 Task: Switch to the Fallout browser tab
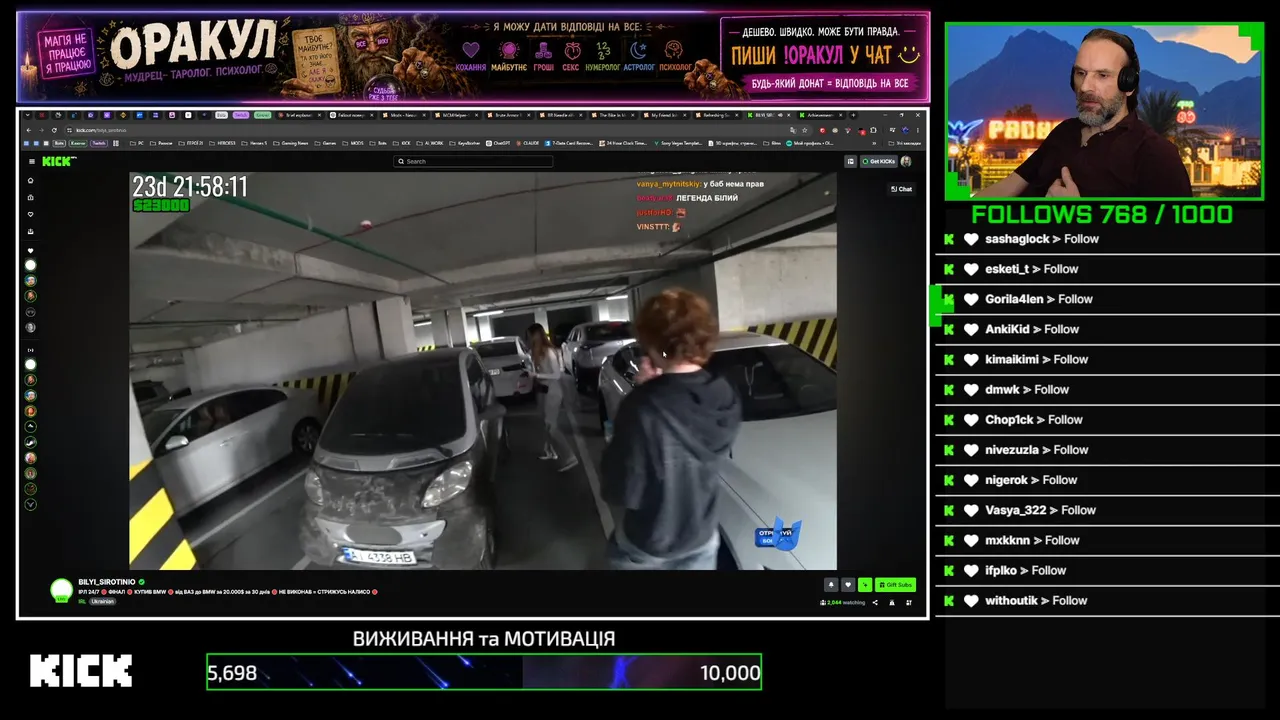point(353,115)
